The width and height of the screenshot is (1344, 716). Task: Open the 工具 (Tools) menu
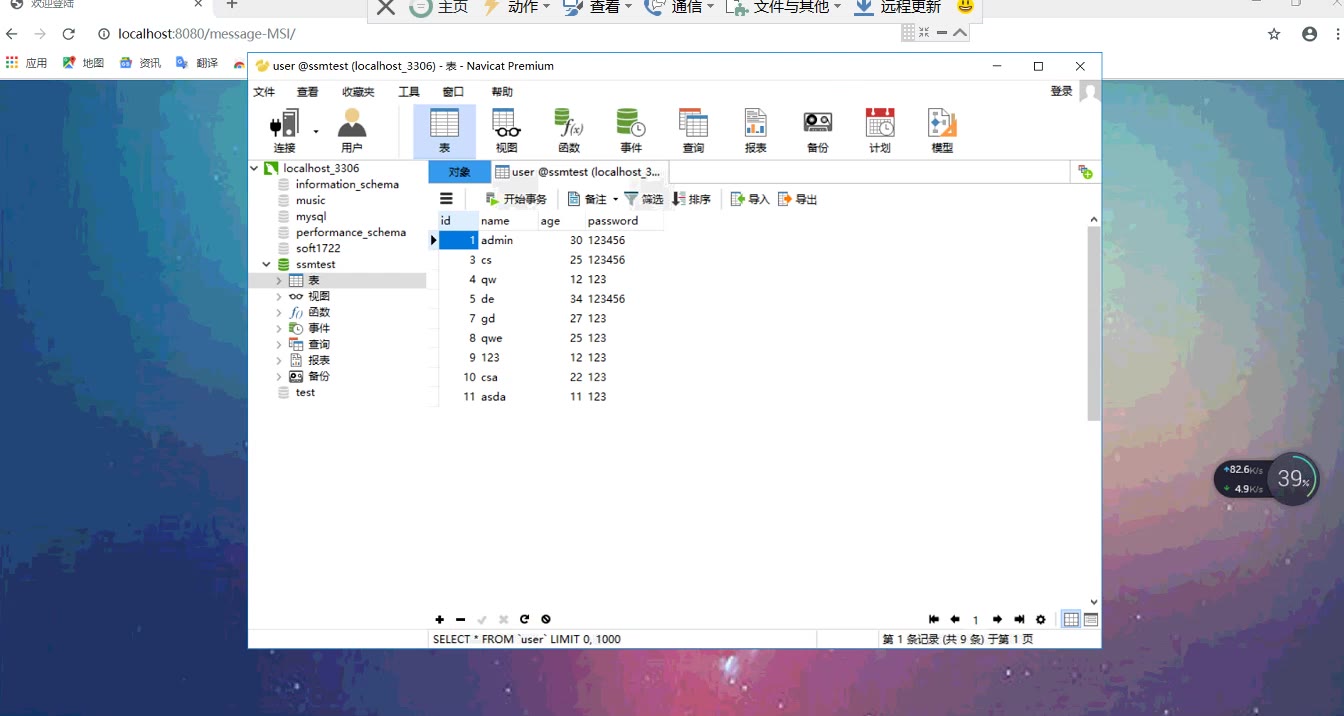tap(409, 92)
